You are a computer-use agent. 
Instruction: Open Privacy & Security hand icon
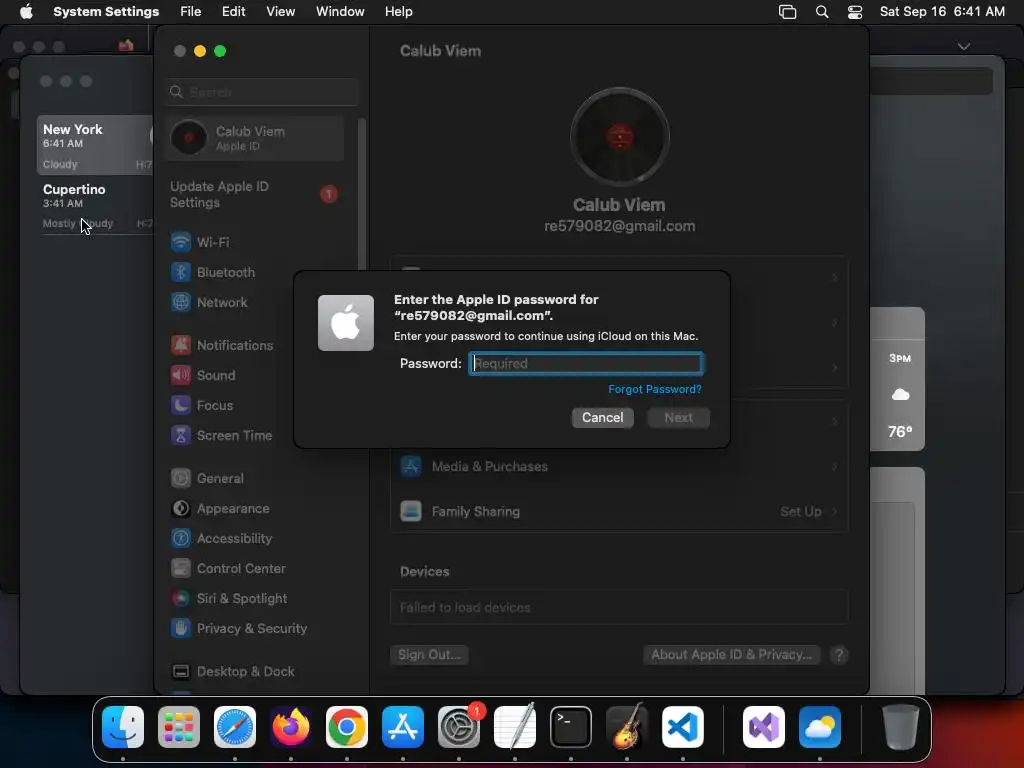point(181,628)
